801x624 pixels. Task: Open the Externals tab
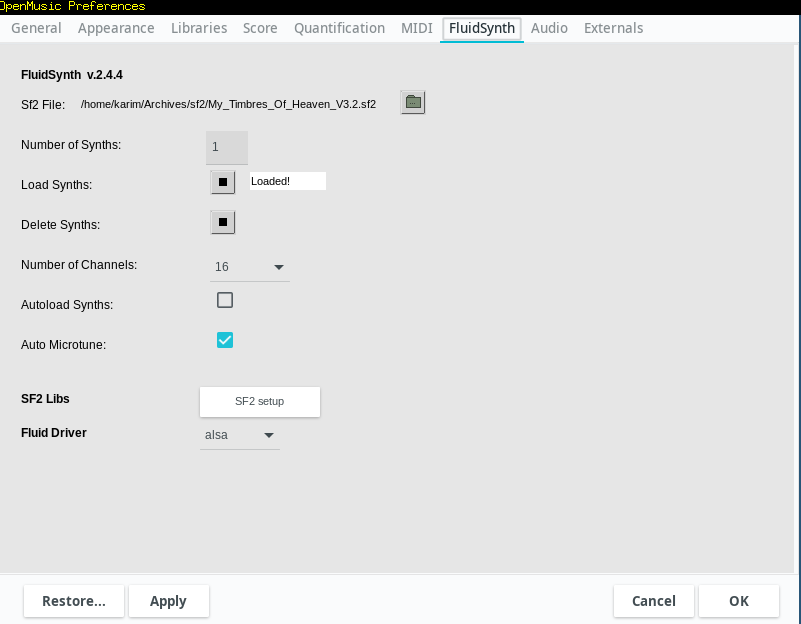(x=613, y=28)
